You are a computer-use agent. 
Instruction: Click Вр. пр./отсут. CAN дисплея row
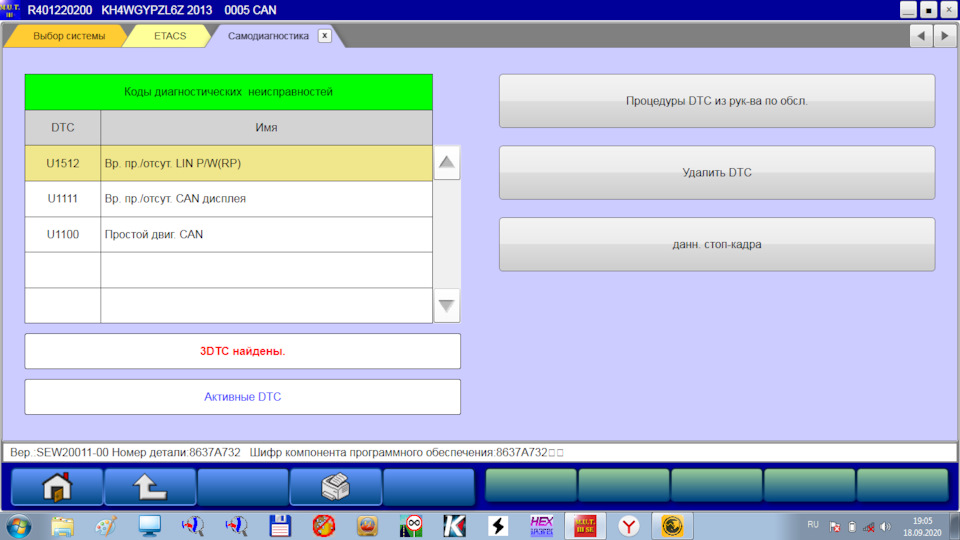pos(266,198)
